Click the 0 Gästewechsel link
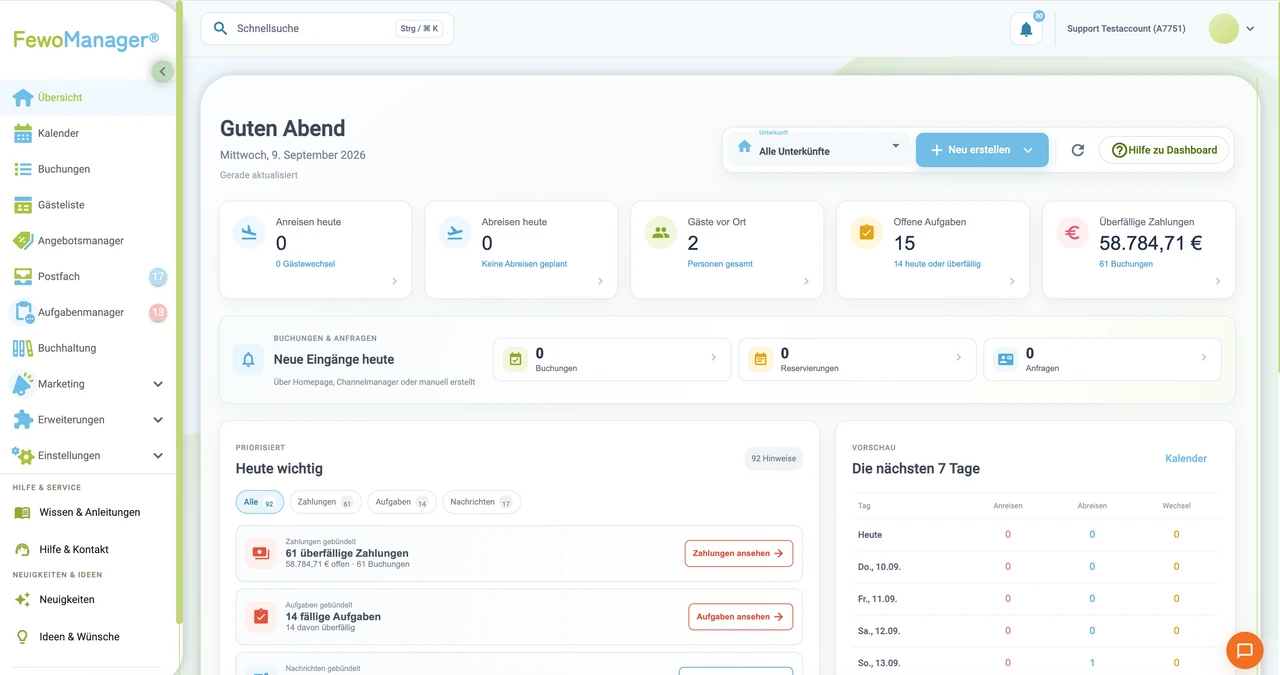This screenshot has height=675, width=1280. 306,264
